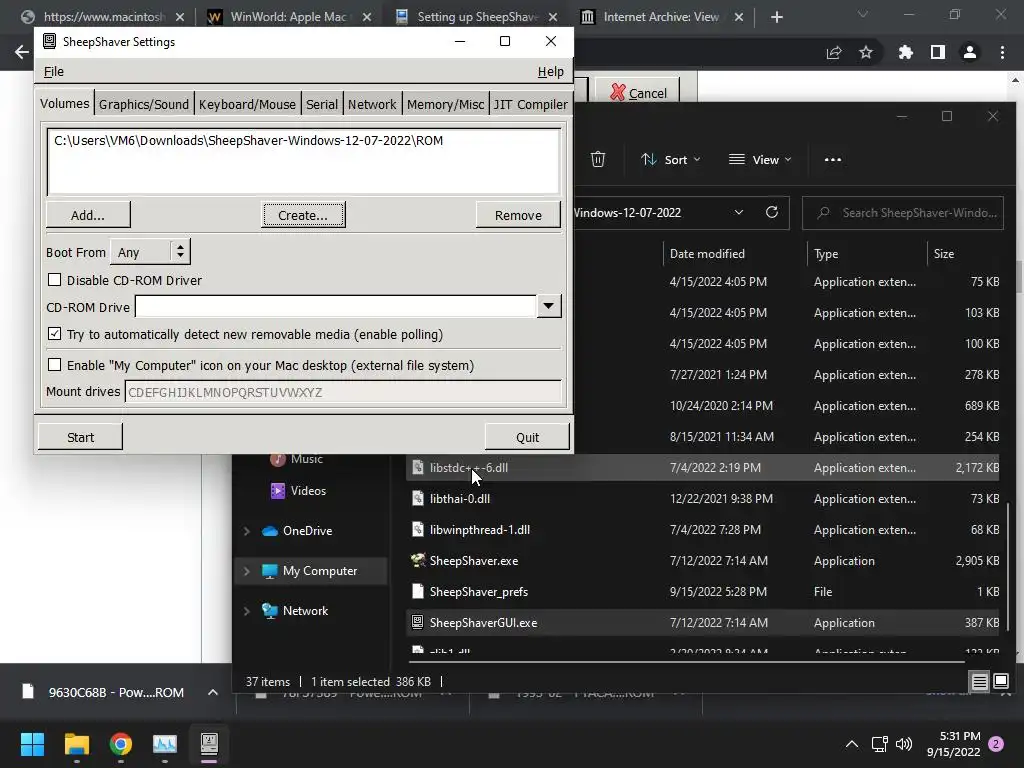This screenshot has width=1024, height=768.
Task: Open the Help menu in SheepShaver Settings
Action: 551,72
